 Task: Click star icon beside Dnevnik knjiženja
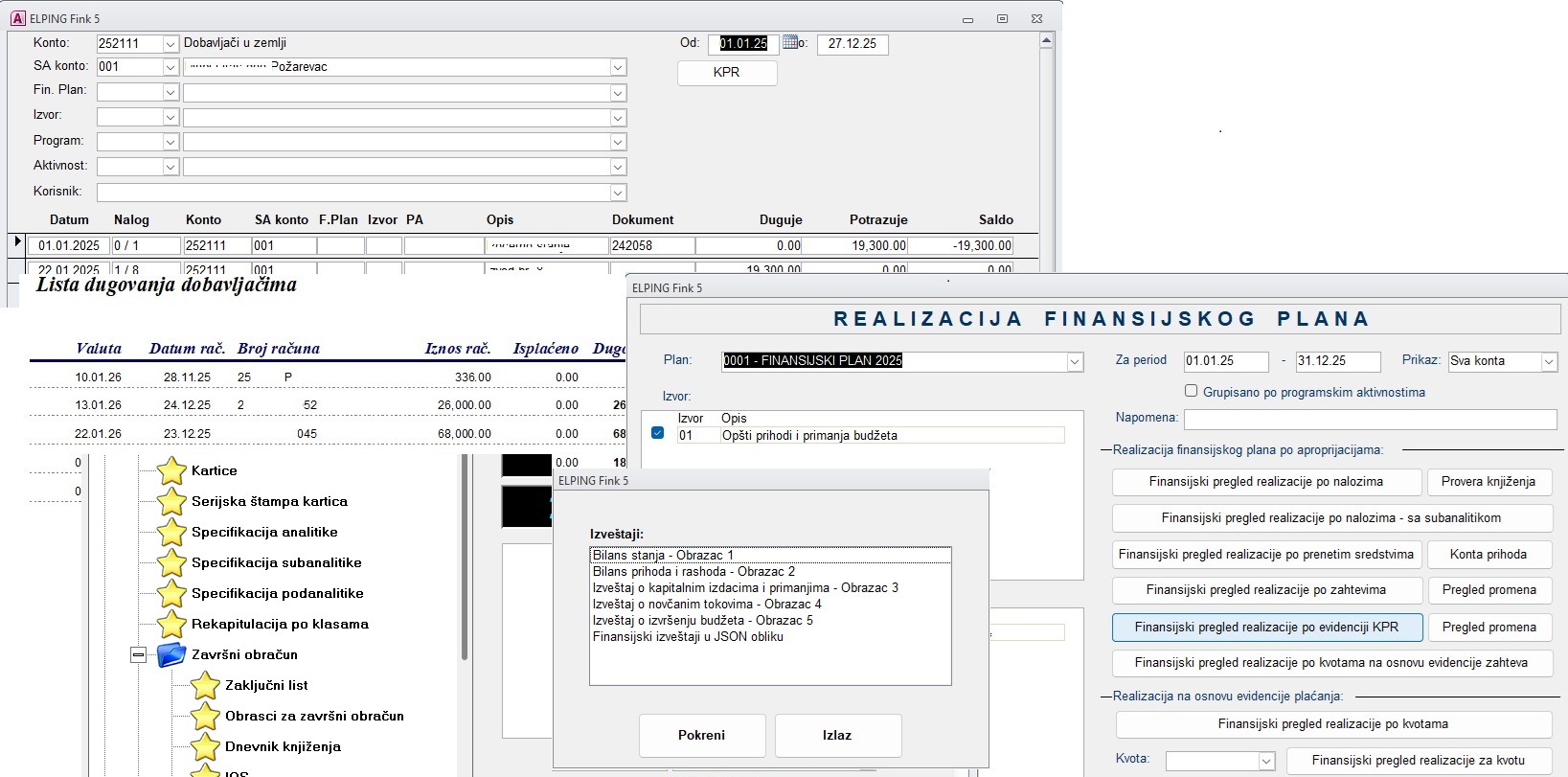[x=205, y=746]
